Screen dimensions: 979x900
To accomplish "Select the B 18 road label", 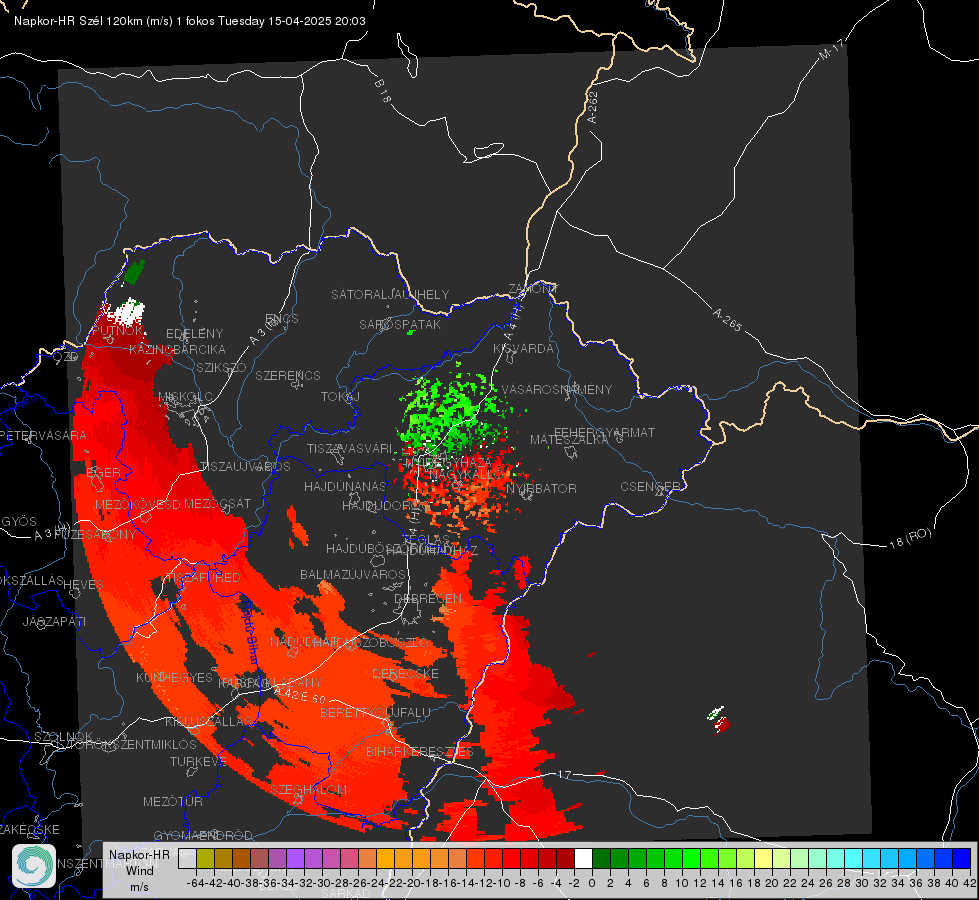I will (x=382, y=91).
